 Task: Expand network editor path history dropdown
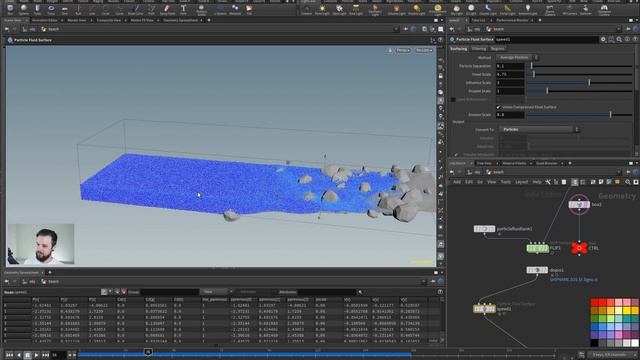click(x=618, y=172)
